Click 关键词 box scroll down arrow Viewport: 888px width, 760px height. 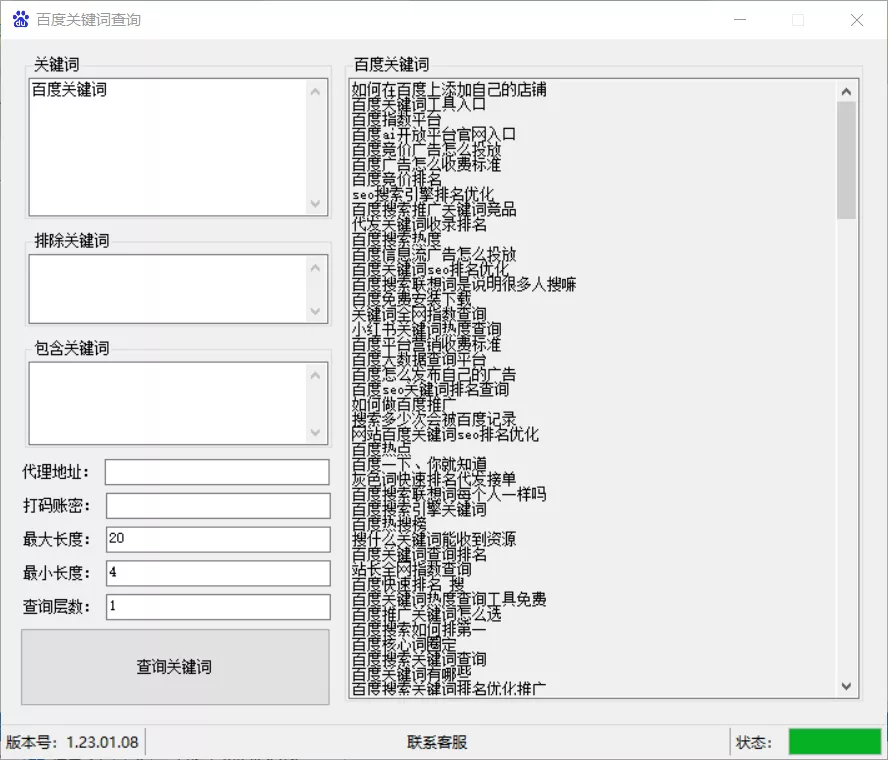pos(315,203)
